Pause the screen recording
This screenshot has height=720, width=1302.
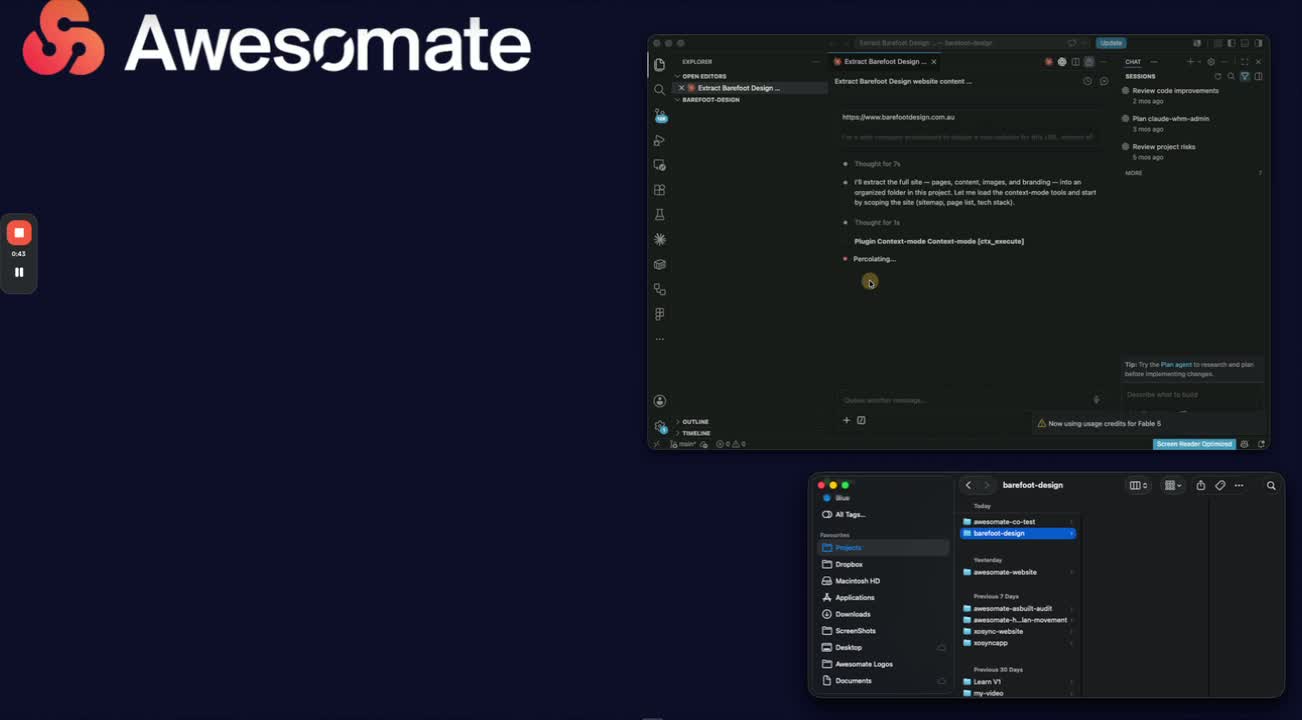(19, 272)
